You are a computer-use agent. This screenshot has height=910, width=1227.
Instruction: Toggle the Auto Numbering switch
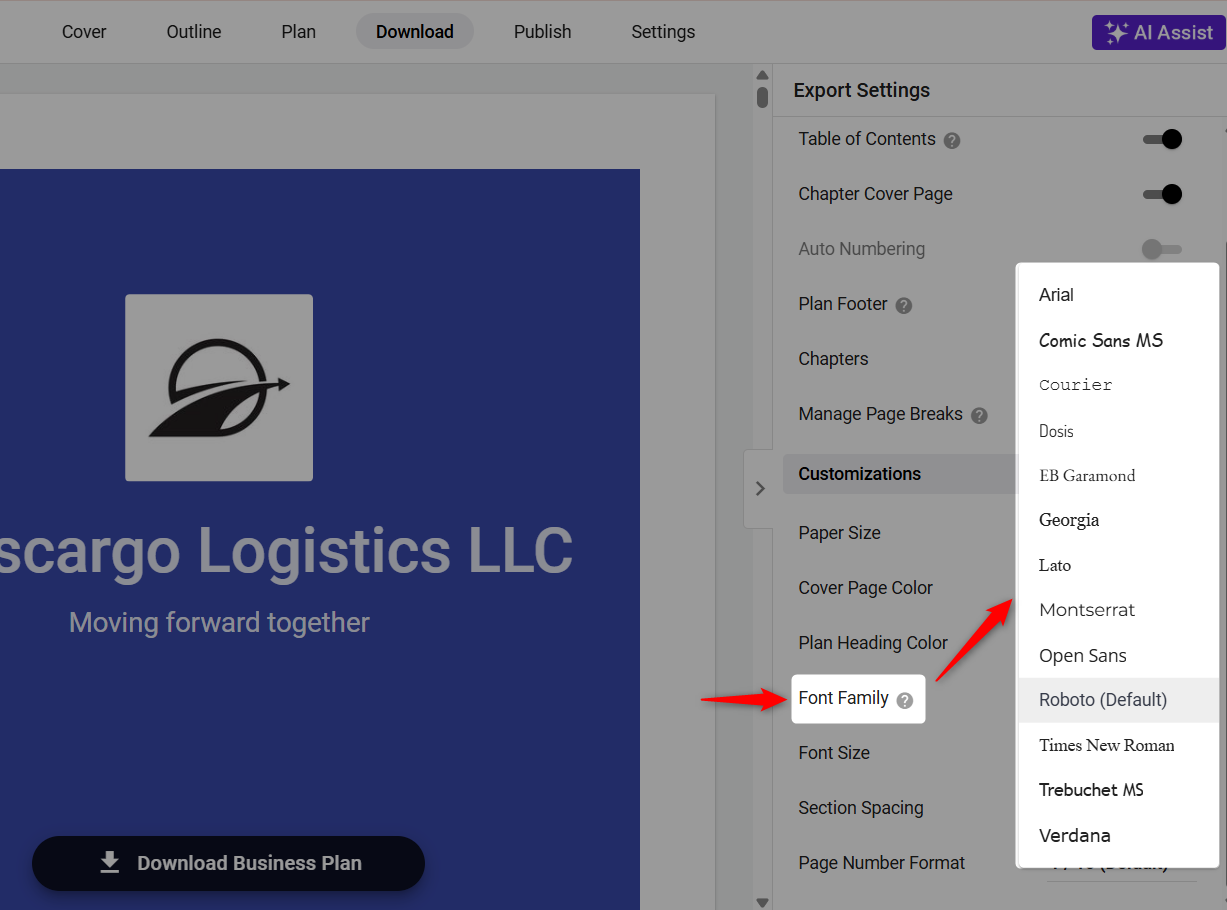click(1162, 249)
